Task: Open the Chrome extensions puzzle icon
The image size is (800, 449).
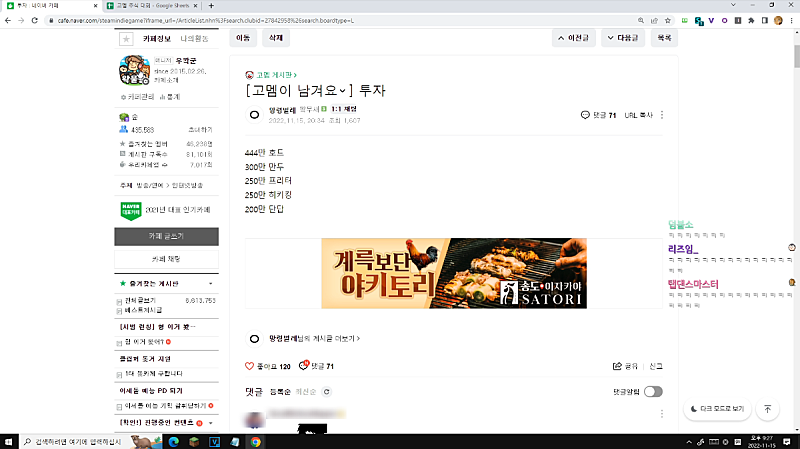Action: [751, 20]
